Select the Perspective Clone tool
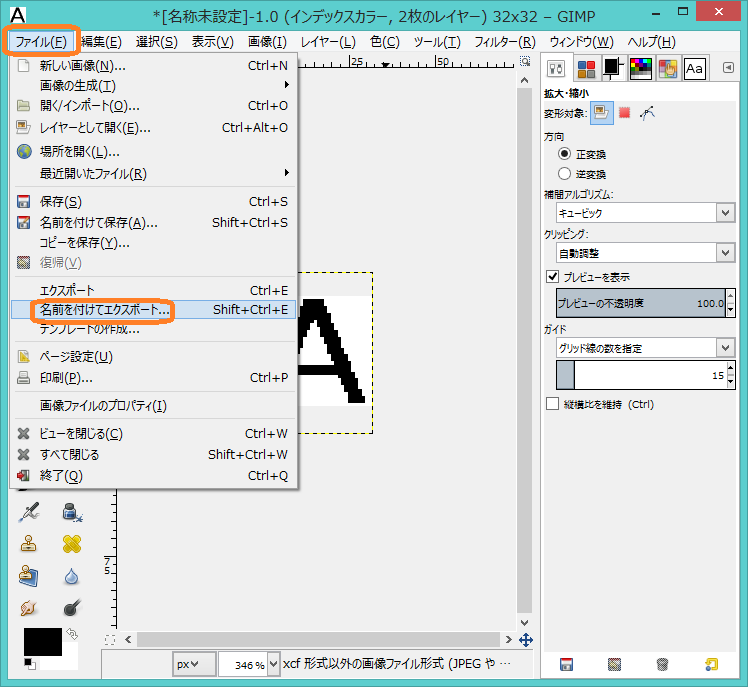 click(29, 576)
